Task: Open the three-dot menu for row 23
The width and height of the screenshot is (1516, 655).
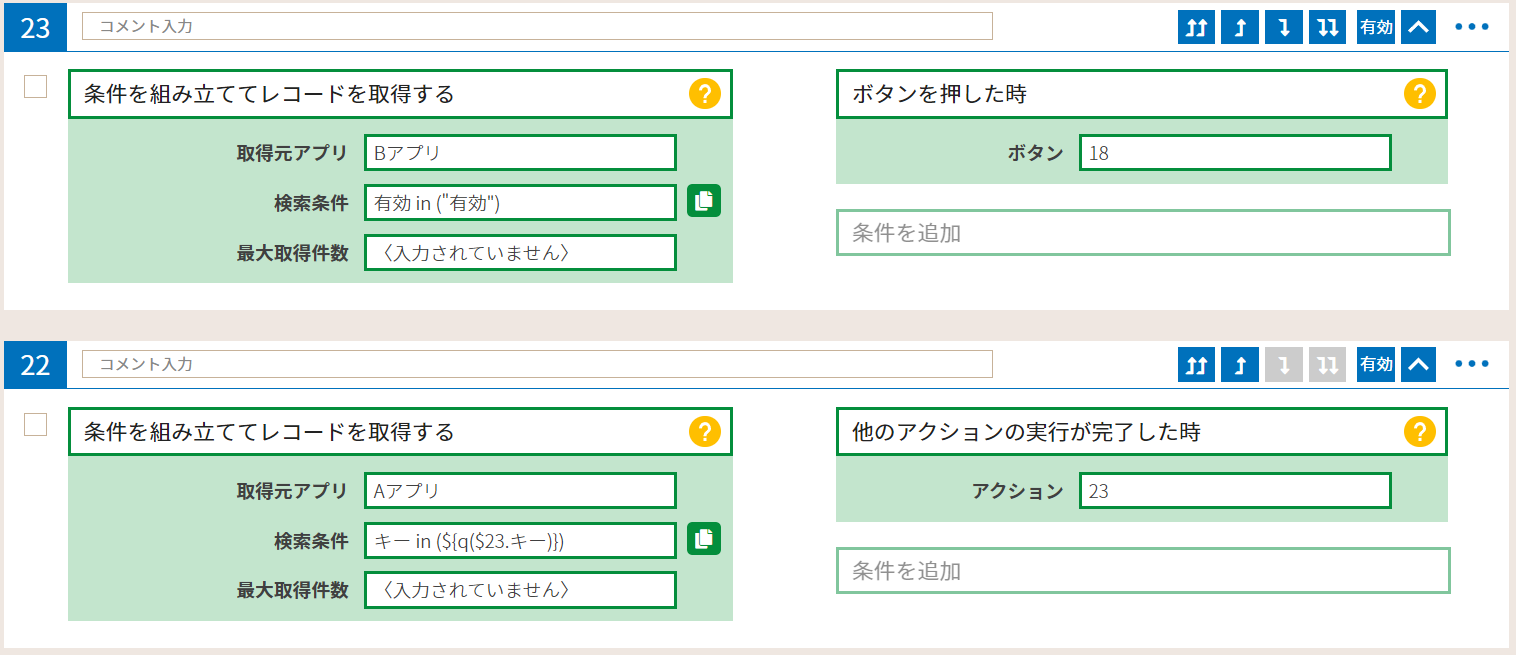Action: [1472, 27]
